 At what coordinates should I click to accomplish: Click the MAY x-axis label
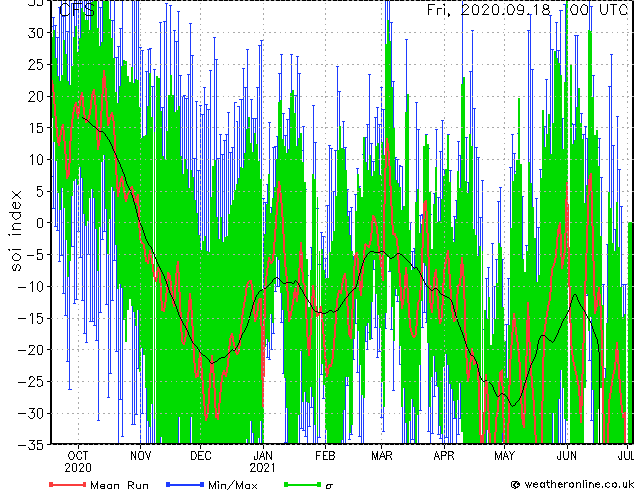505,454
